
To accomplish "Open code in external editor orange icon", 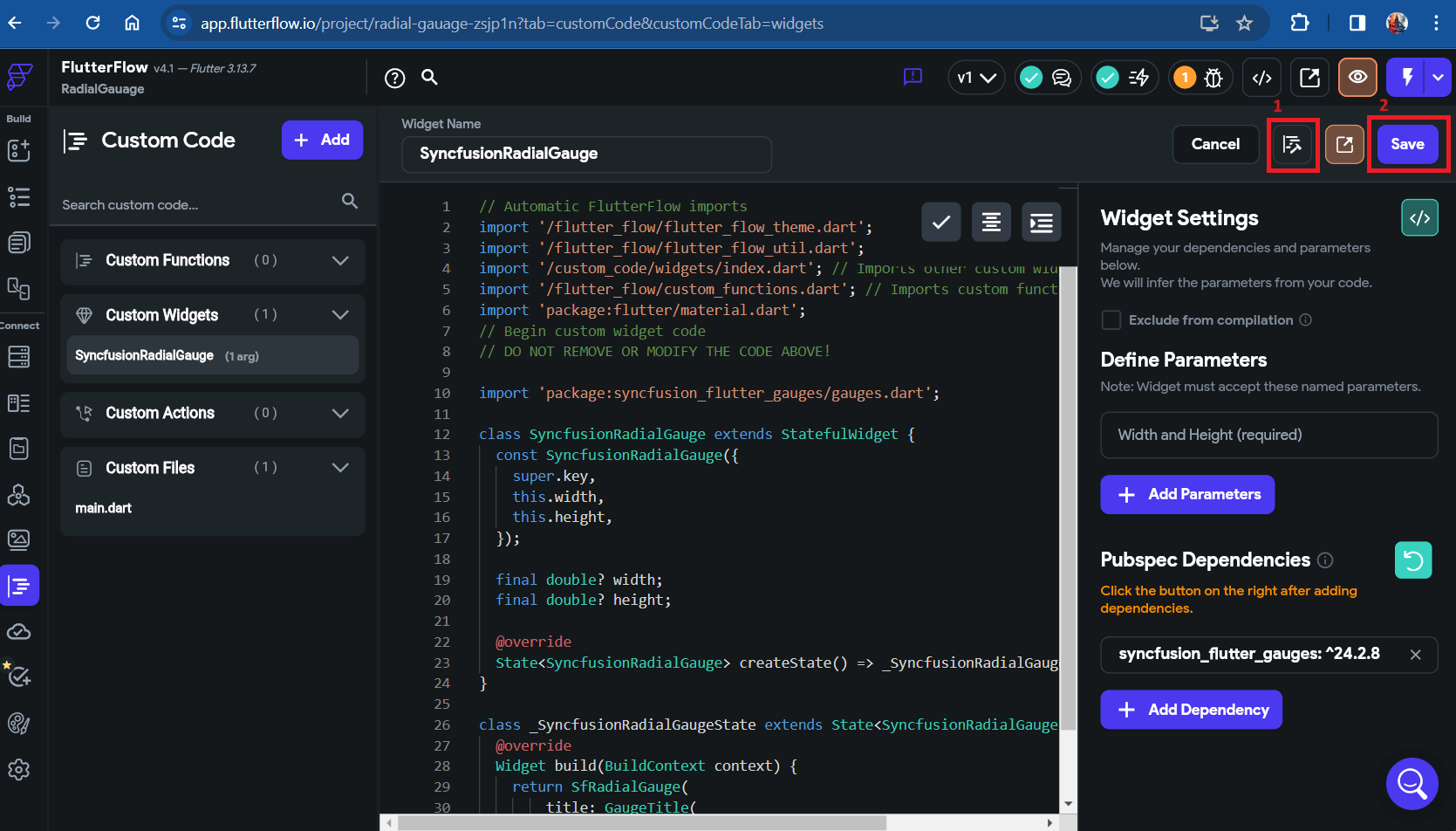I will (x=1344, y=144).
